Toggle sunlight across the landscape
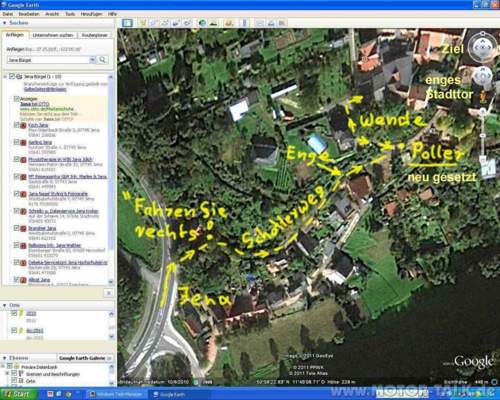The width and height of the screenshot is (500, 400). coord(213,23)
